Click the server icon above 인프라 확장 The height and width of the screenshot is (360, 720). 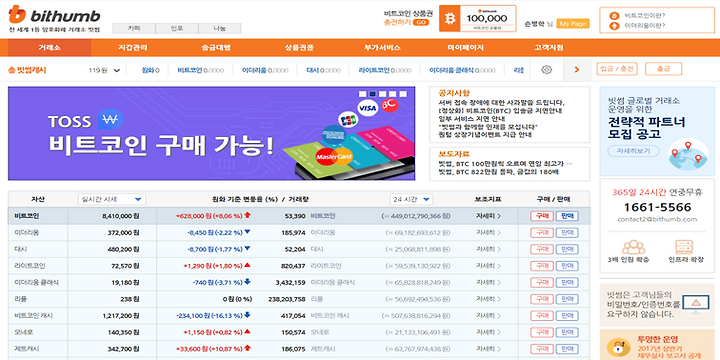684,247
